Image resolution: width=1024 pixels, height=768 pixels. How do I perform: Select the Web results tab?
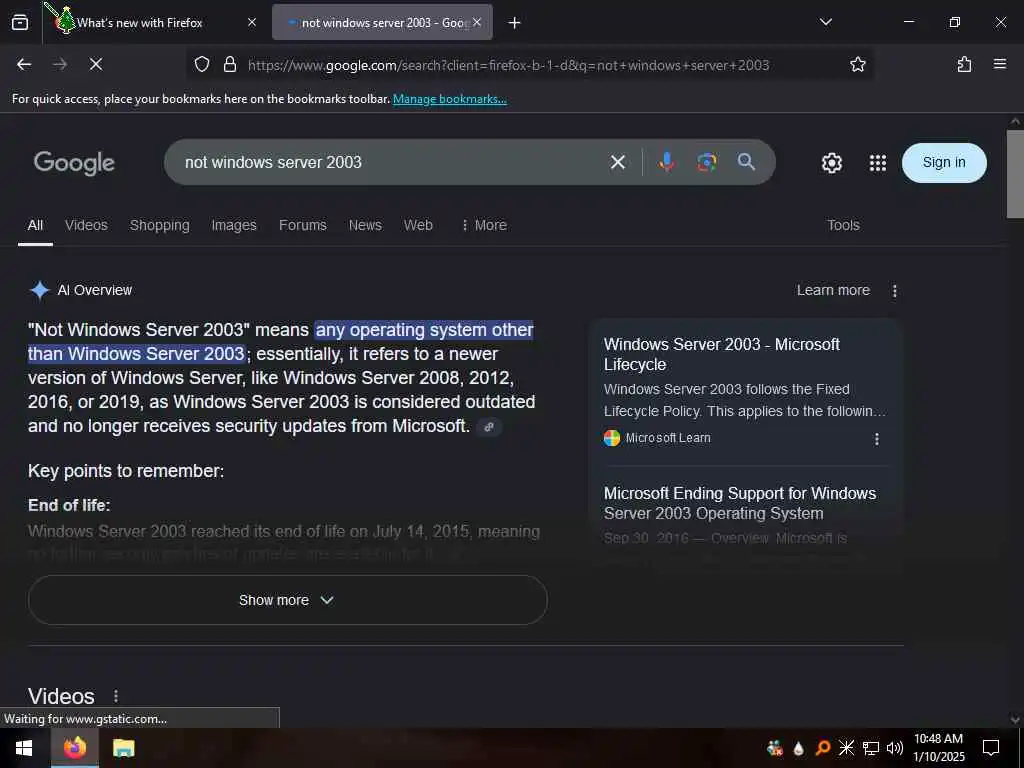(418, 225)
